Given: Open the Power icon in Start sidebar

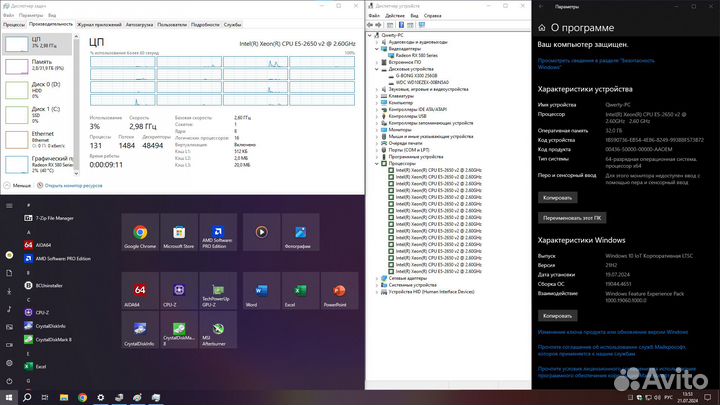Looking at the screenshot, I should (x=8, y=381).
